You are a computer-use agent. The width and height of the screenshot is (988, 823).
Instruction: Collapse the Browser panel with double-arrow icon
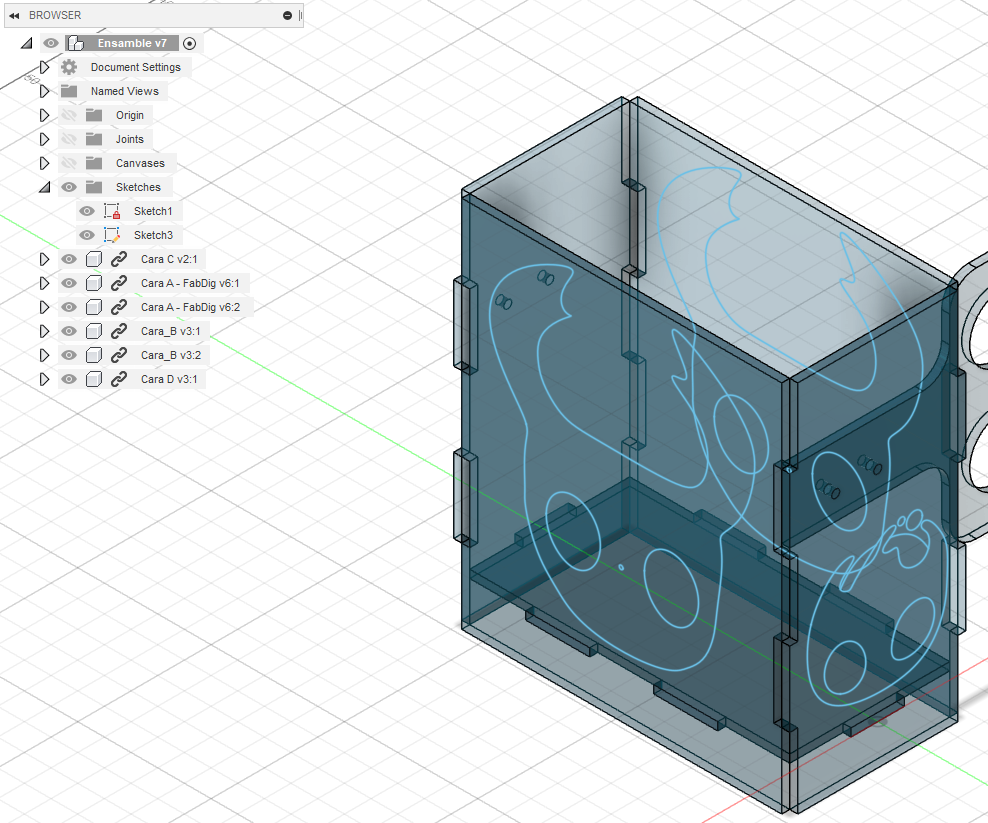14,15
